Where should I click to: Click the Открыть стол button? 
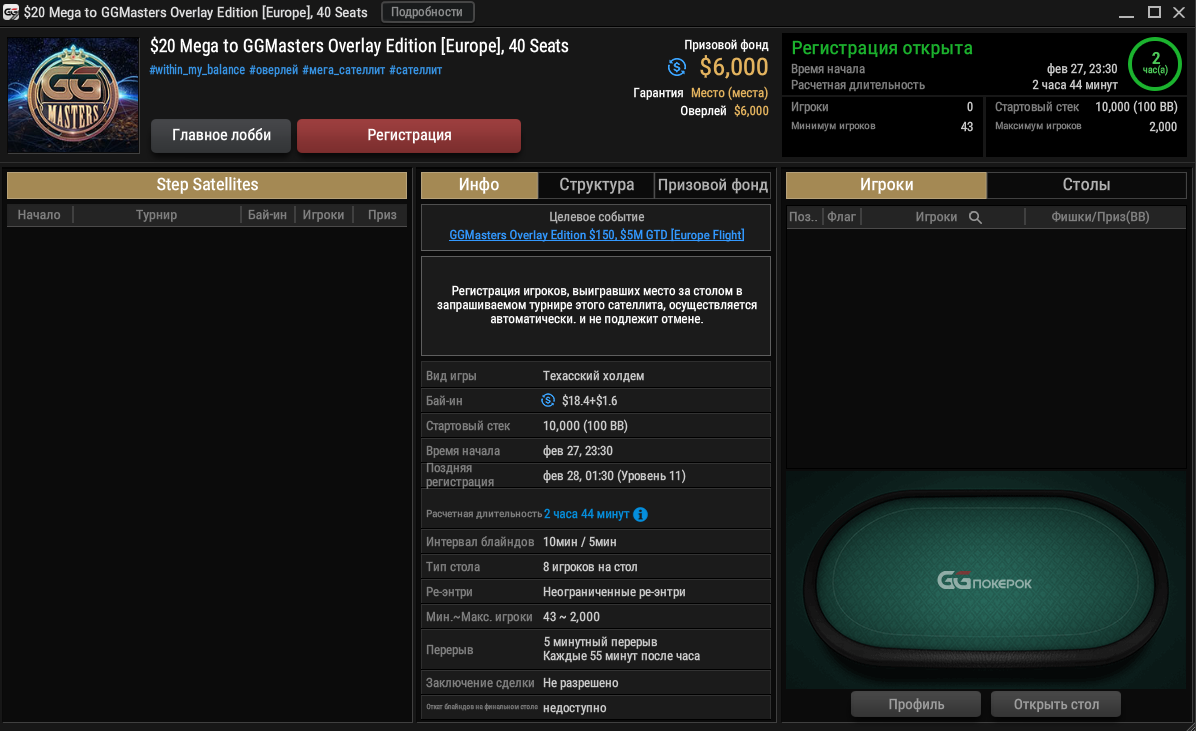[x=1056, y=704]
